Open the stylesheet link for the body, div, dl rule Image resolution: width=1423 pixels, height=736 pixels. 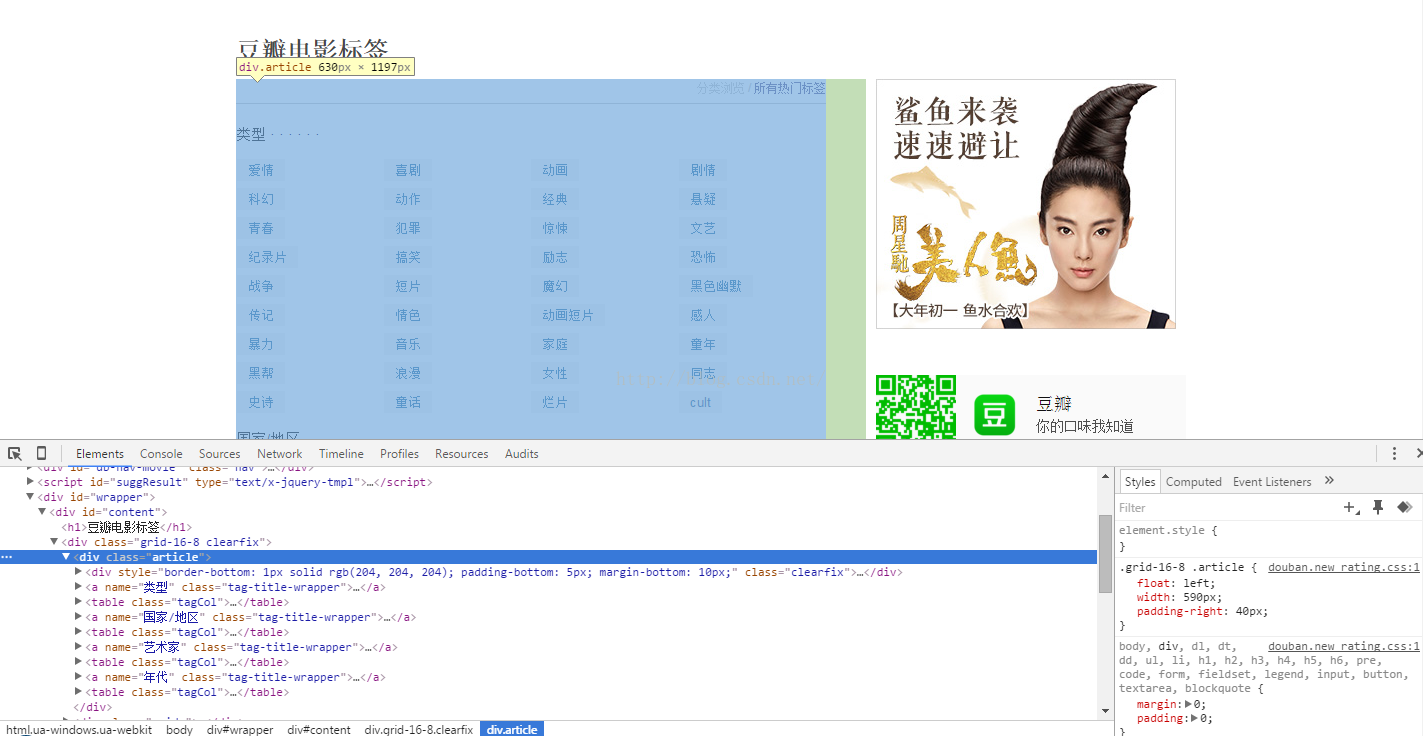[x=1343, y=646]
